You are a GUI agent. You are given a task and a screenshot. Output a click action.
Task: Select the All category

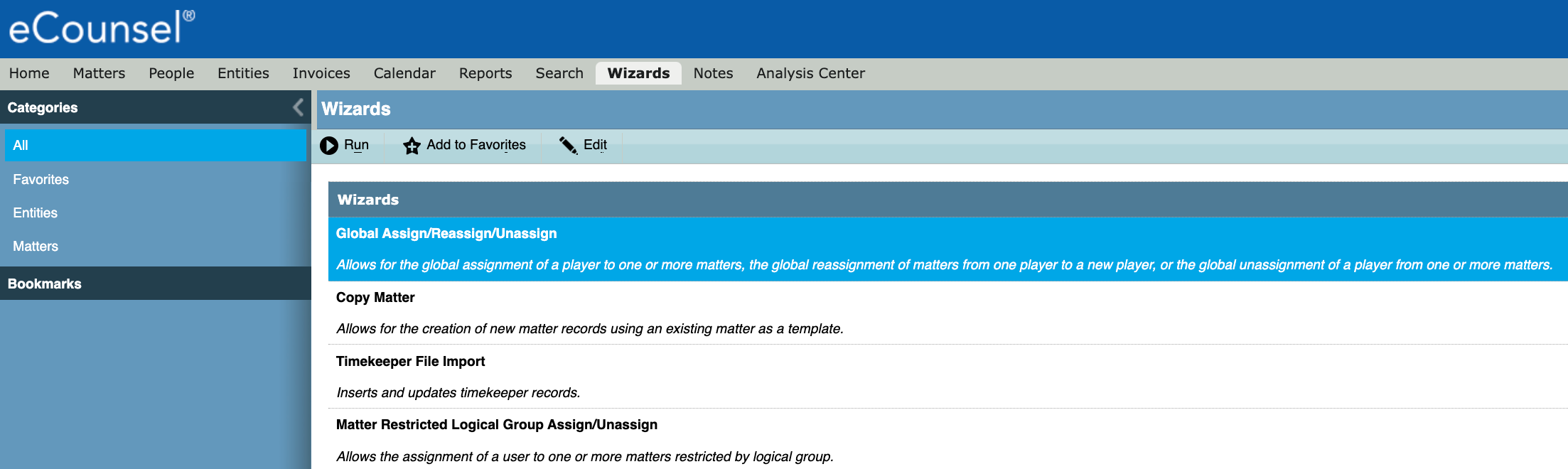(21, 146)
